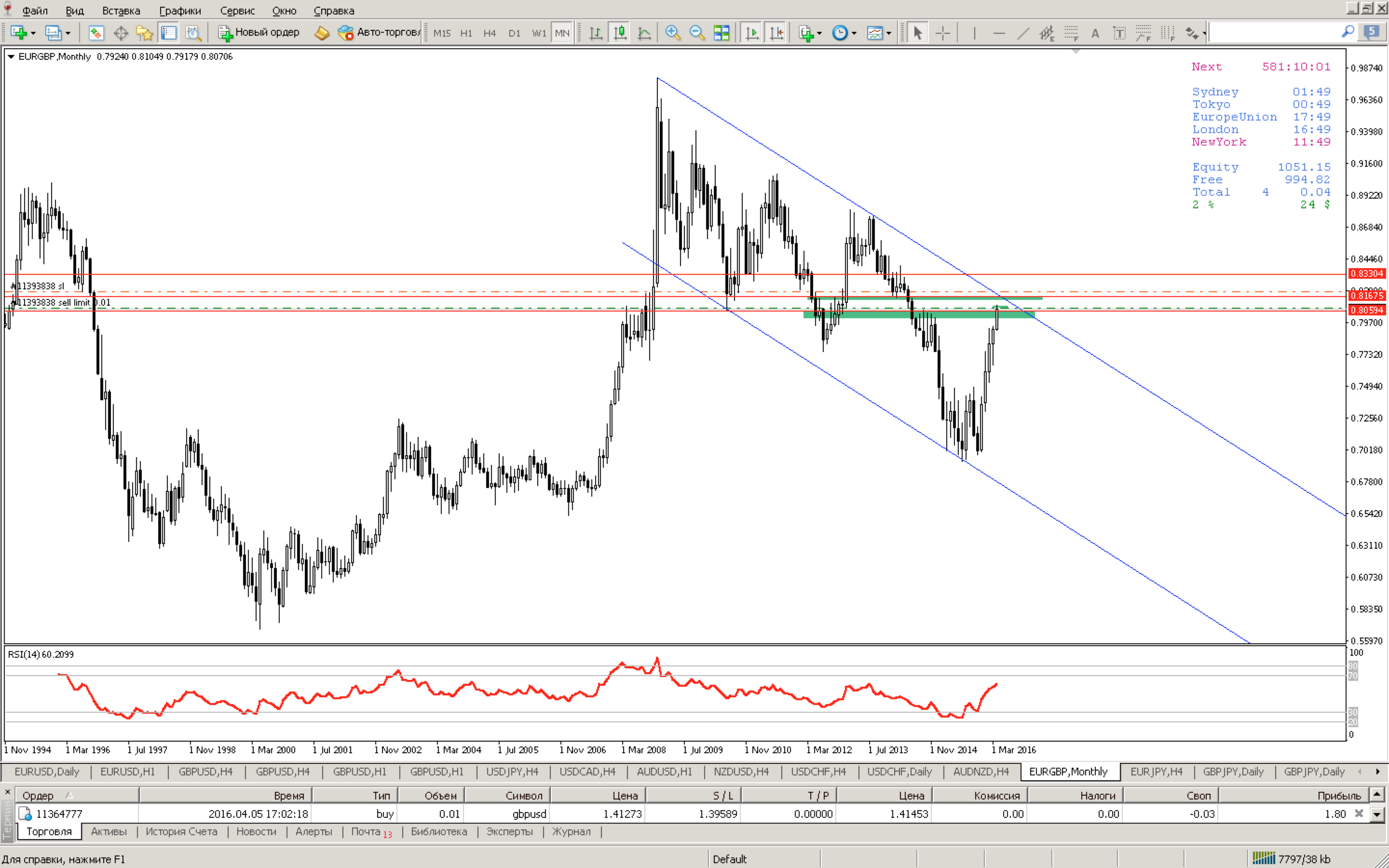1389x868 pixels.
Task: Expand the Templates dropdown arrow
Action: point(888,33)
